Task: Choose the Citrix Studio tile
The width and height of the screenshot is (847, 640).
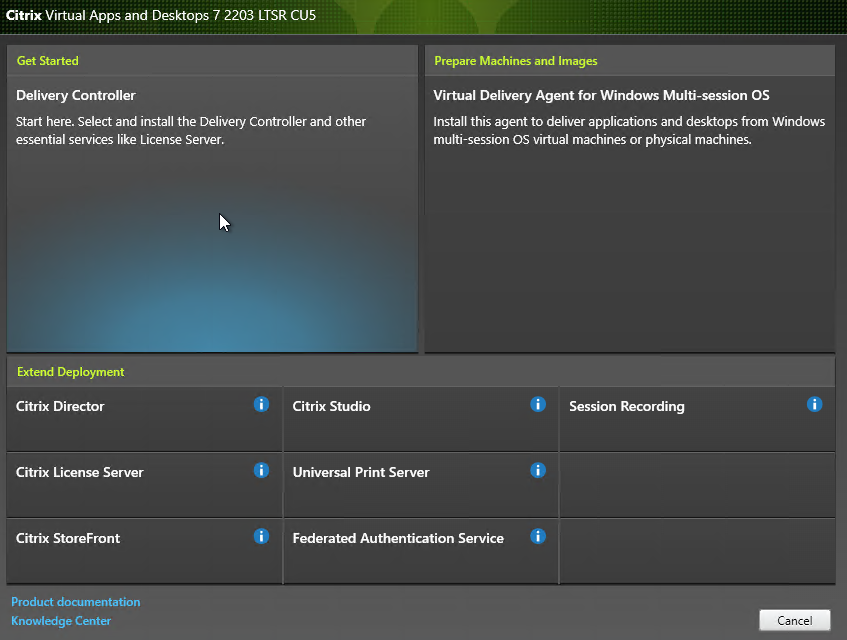Action: click(331, 407)
